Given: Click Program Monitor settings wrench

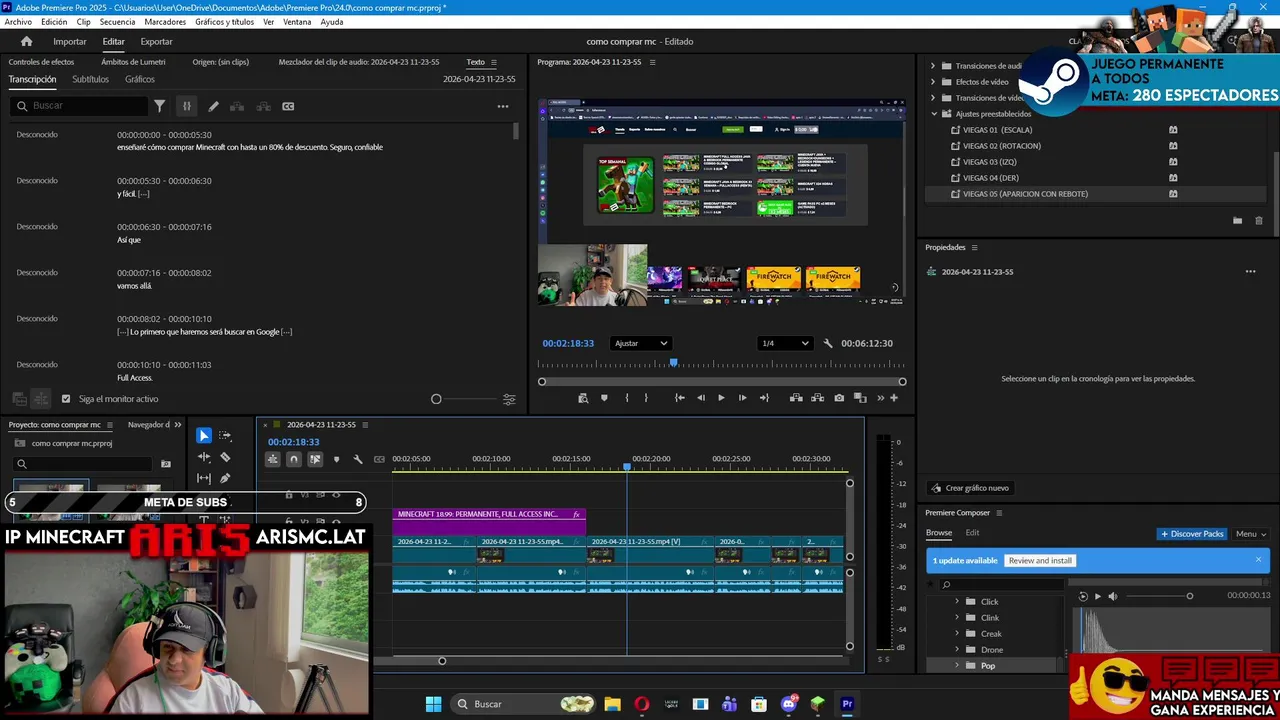Looking at the screenshot, I should (x=828, y=343).
